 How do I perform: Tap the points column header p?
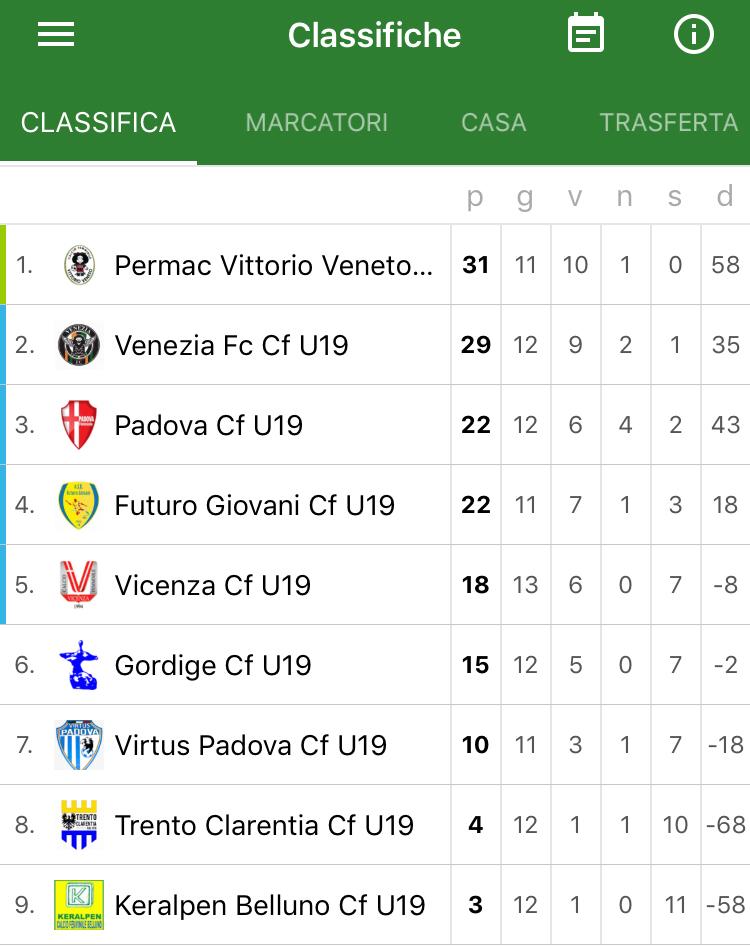tap(475, 197)
